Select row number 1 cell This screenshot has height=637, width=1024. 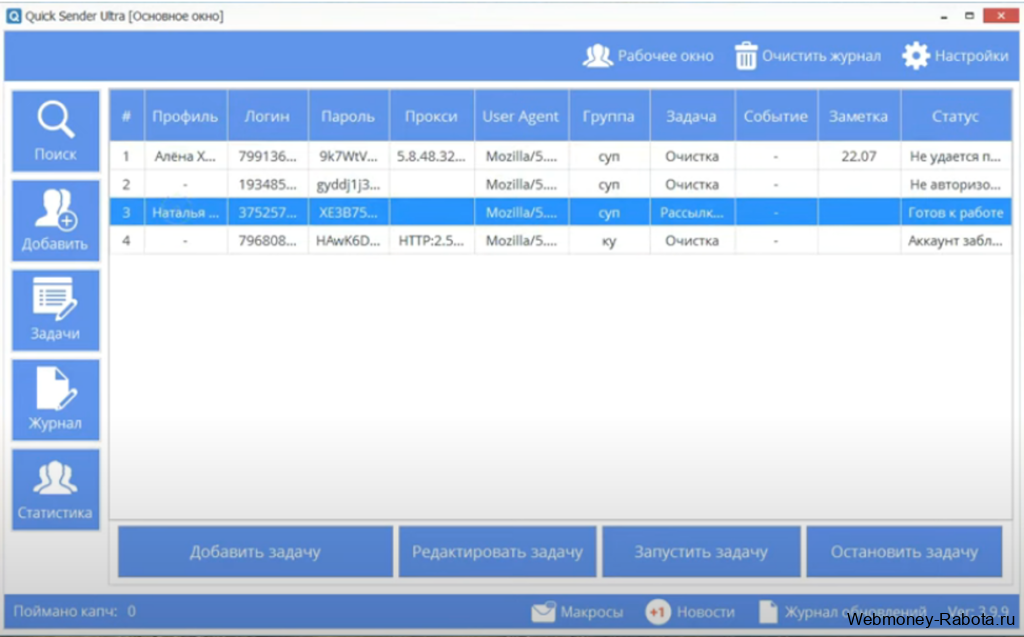coord(127,156)
